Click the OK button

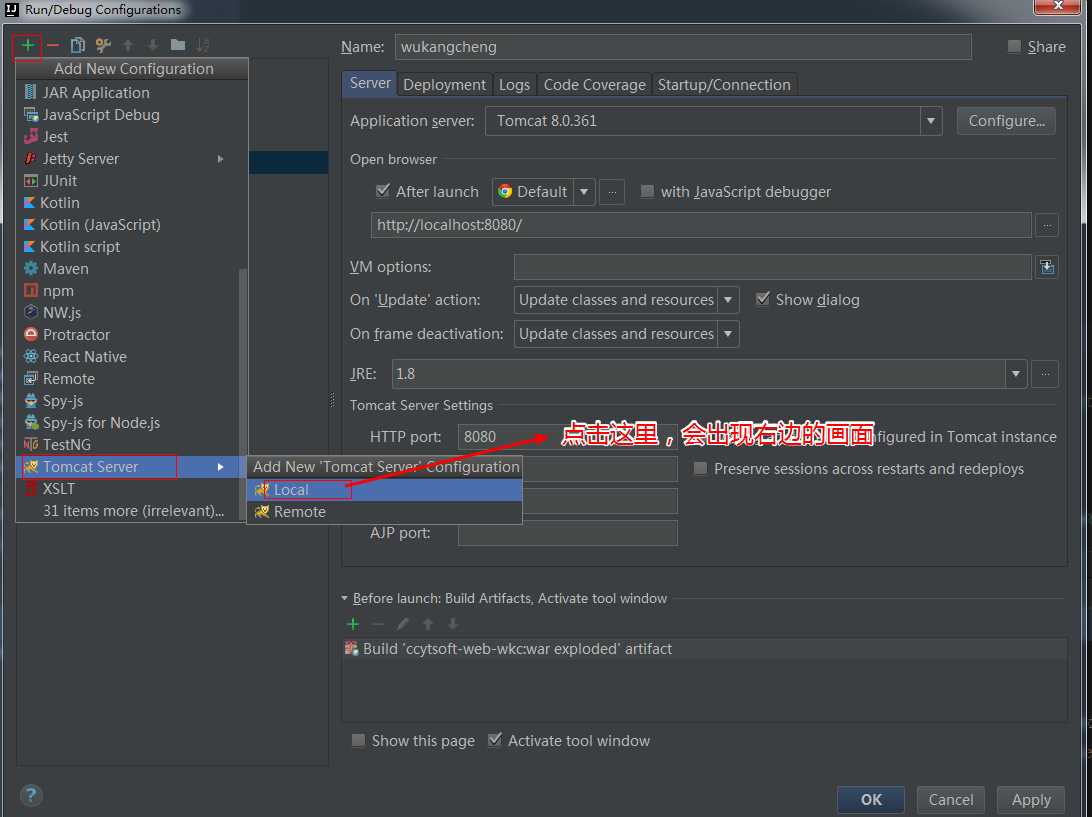pyautogui.click(x=871, y=800)
